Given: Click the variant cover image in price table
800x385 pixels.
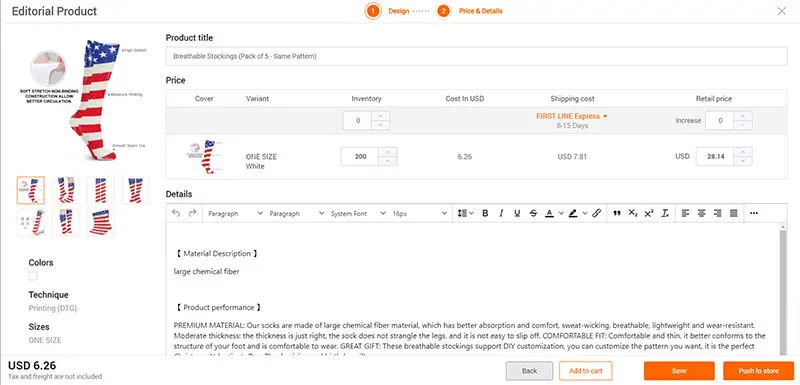Looking at the screenshot, I should (x=204, y=157).
